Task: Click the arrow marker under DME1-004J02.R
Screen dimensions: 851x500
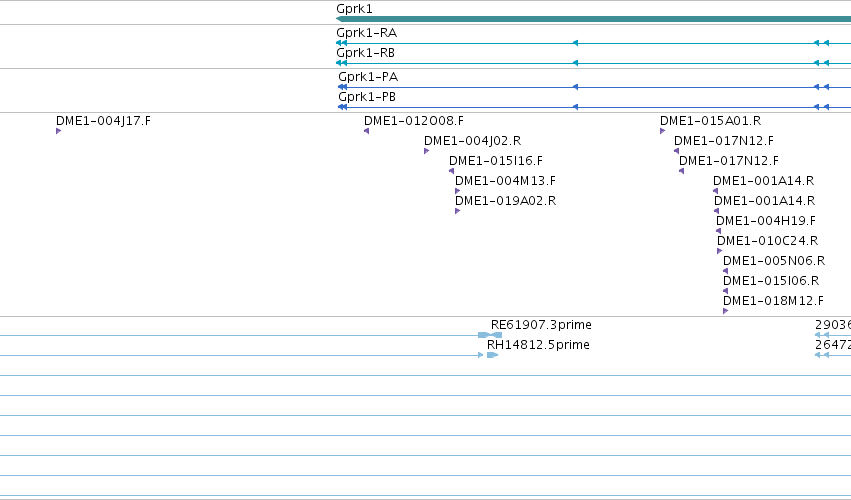Action: (x=427, y=151)
